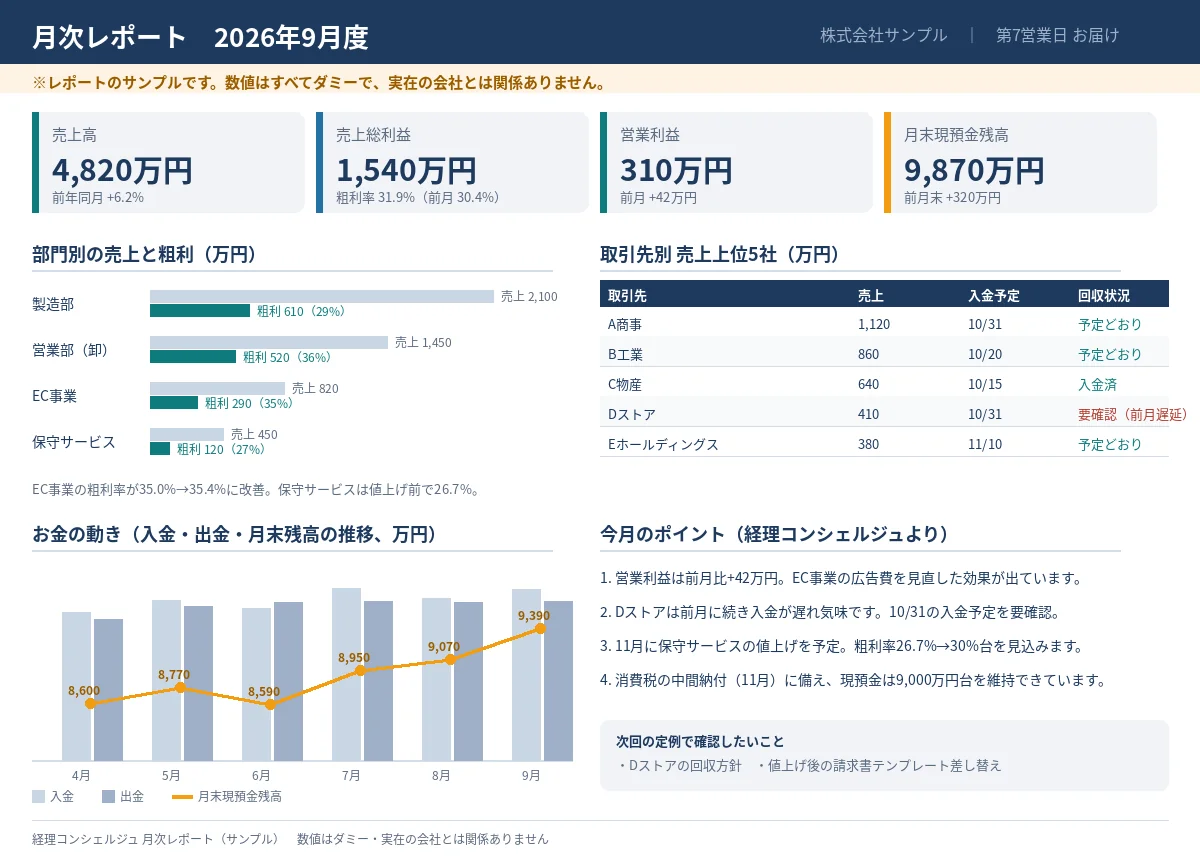Click the 10/20 payment date for B工業
This screenshot has height=860, width=1200.
click(x=985, y=354)
